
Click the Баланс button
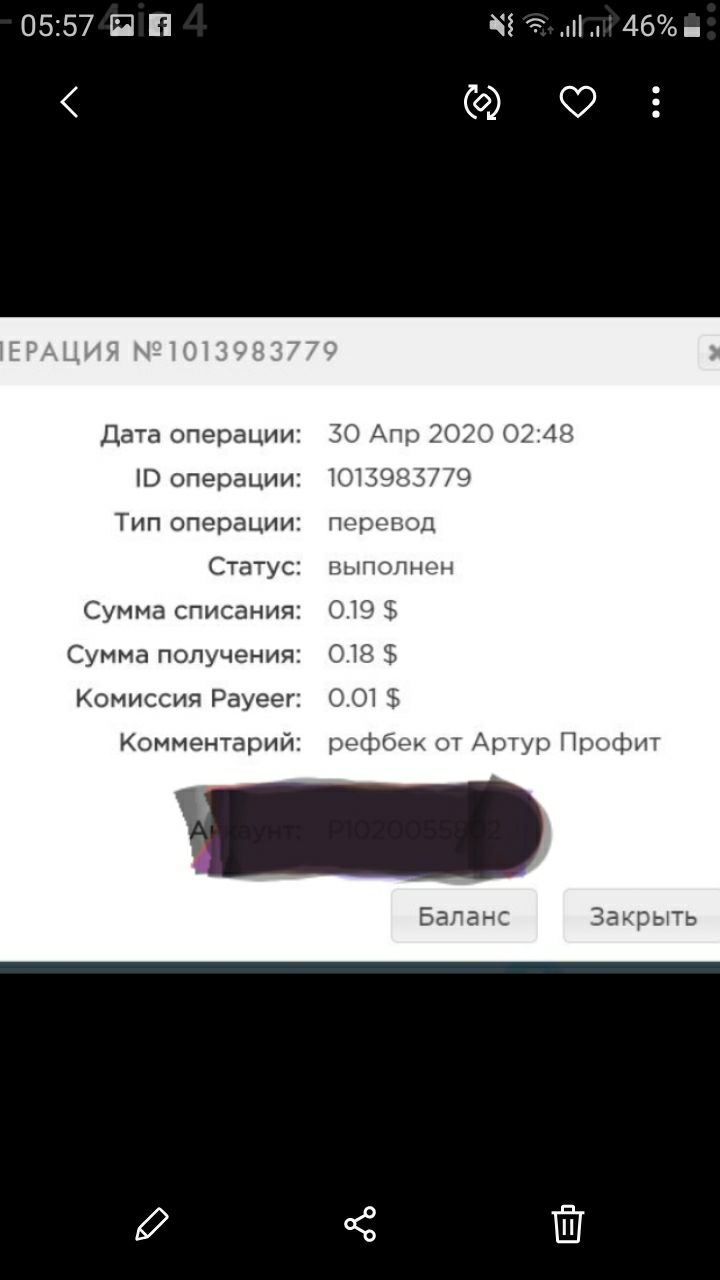coord(464,916)
